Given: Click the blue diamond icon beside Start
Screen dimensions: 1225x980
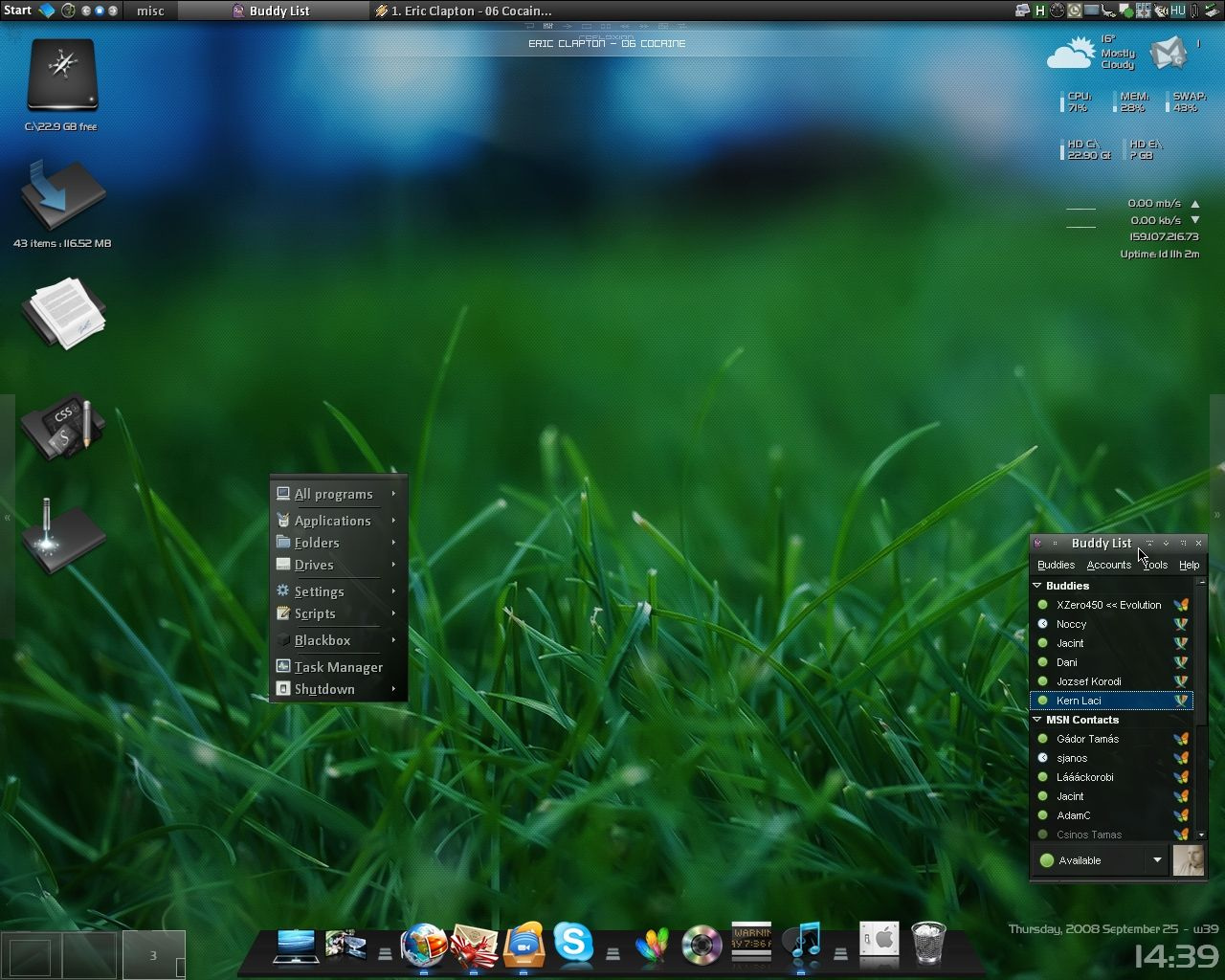Looking at the screenshot, I should point(47,11).
